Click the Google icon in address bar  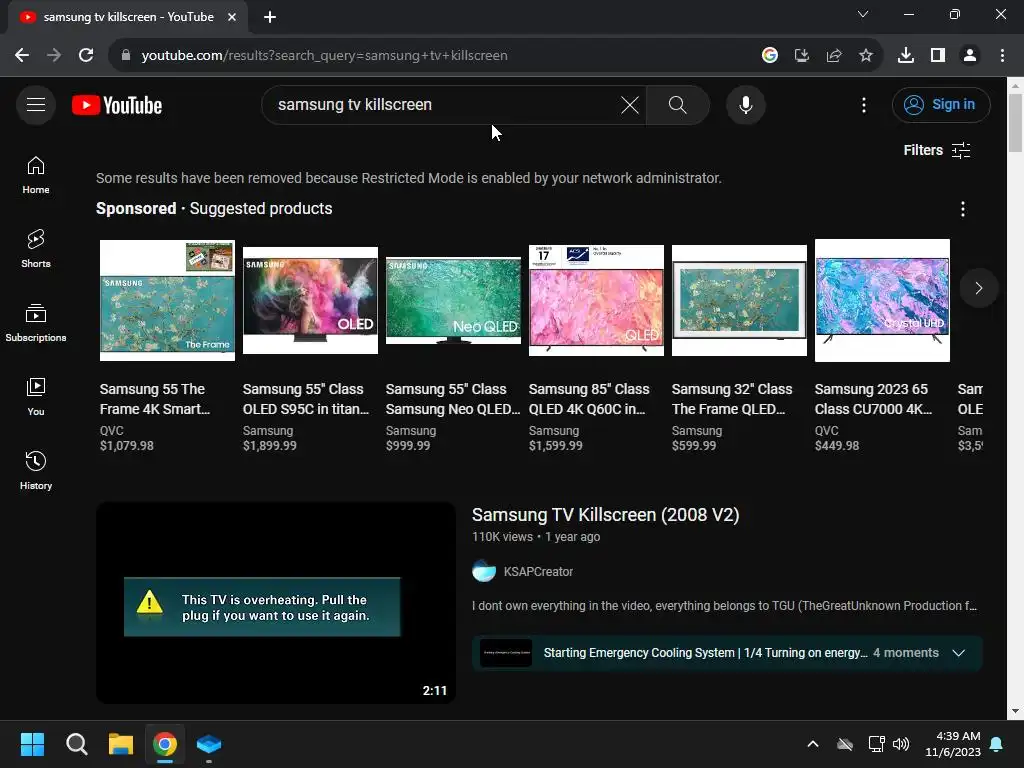tap(770, 56)
